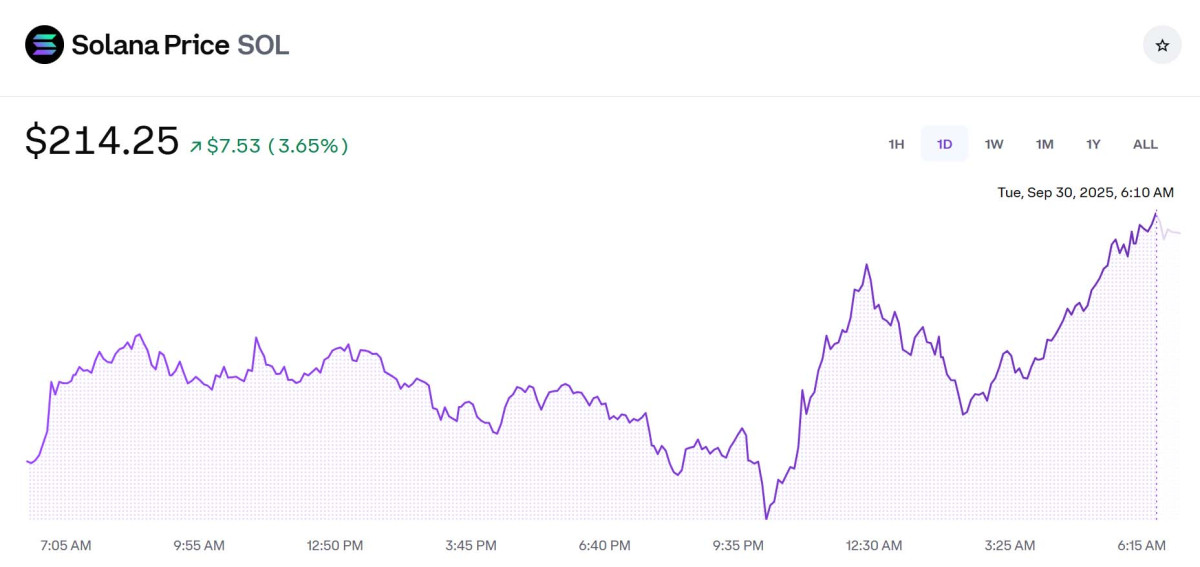The image size is (1200, 567).
Task: Select the 1Y time range
Action: [x=1093, y=144]
